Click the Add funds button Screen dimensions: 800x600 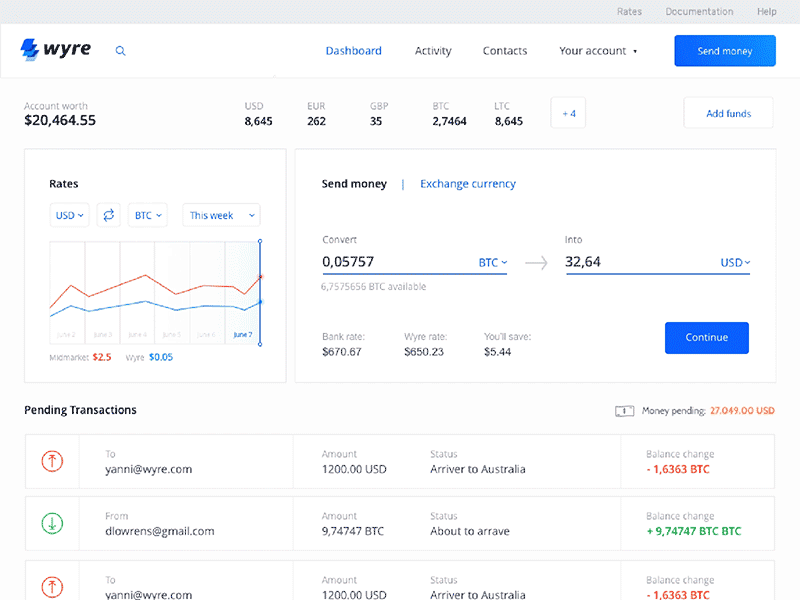728,113
